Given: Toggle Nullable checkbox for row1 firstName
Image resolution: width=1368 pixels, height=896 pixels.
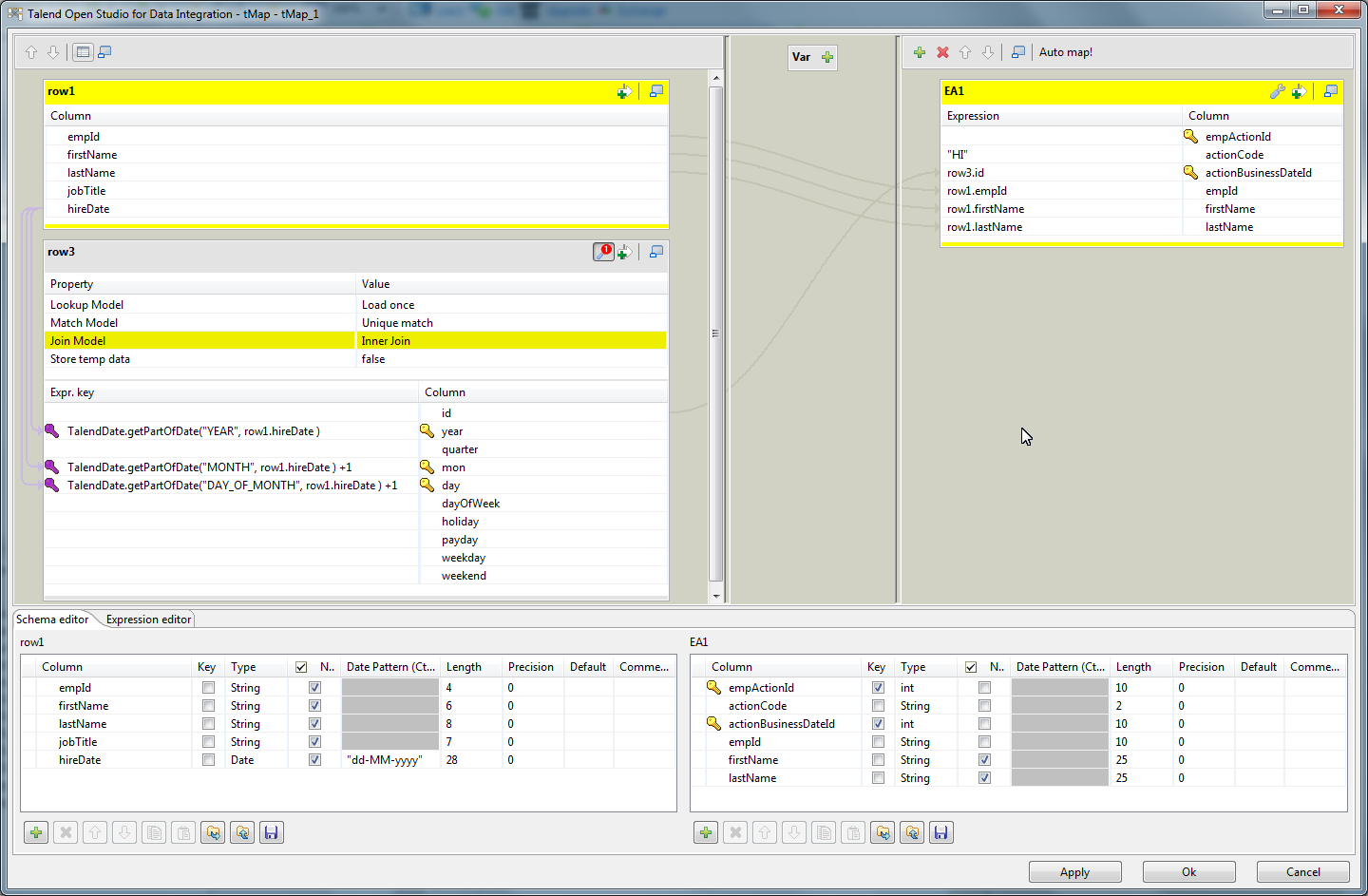Looking at the screenshot, I should [x=314, y=706].
